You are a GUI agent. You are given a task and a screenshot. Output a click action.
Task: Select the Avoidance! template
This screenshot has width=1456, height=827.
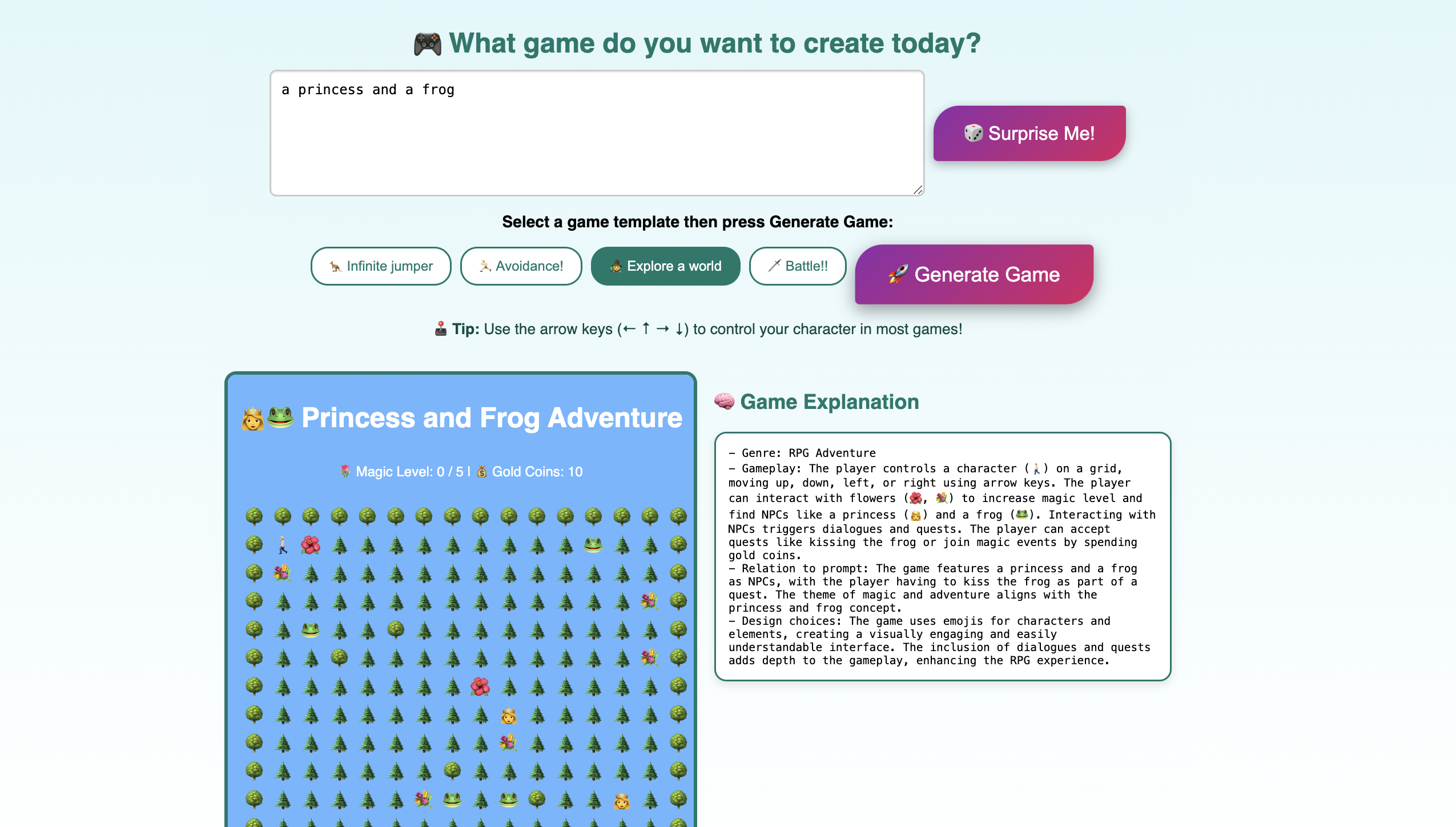coord(521,266)
